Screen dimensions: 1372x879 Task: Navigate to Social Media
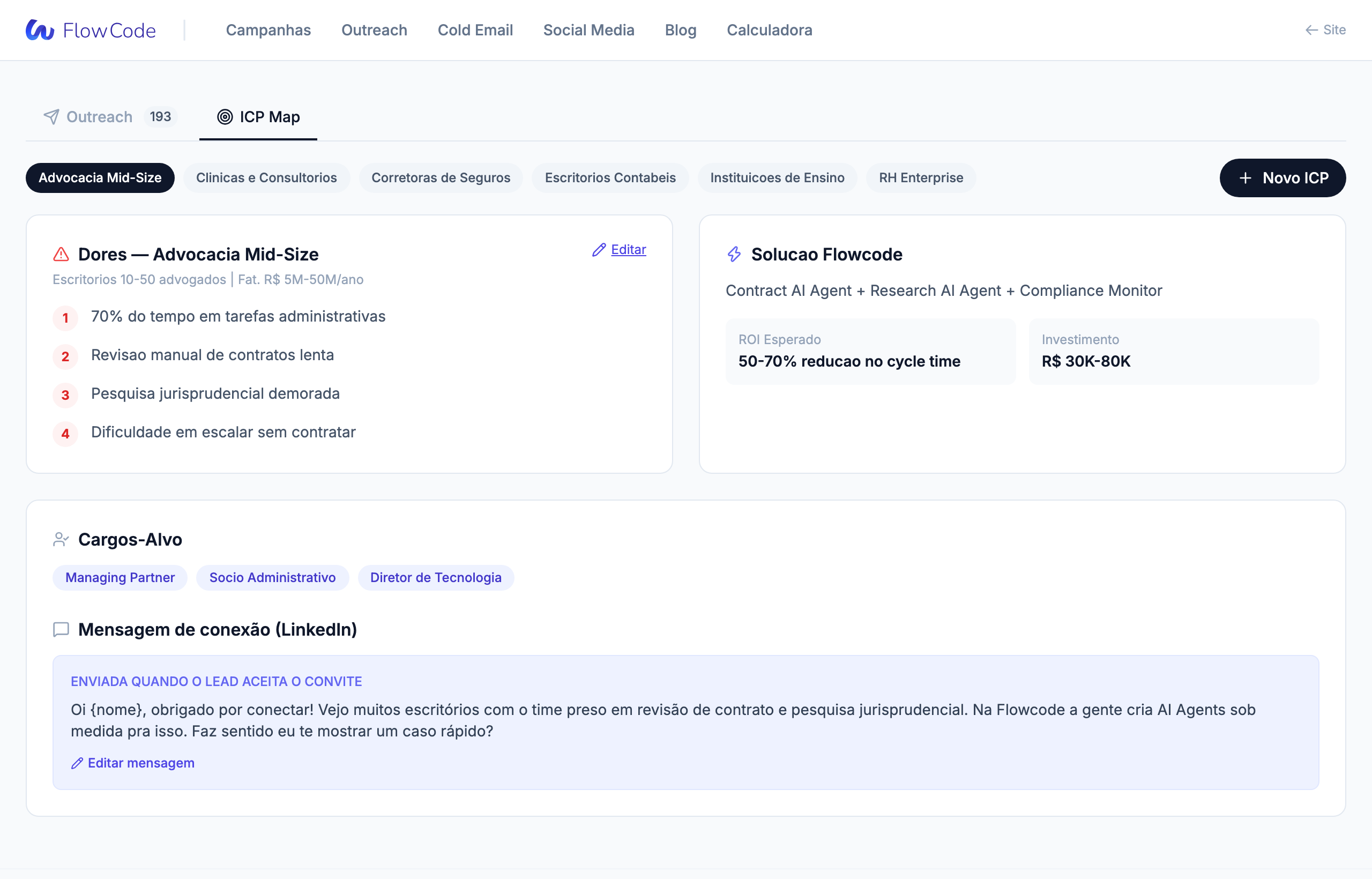pos(589,29)
